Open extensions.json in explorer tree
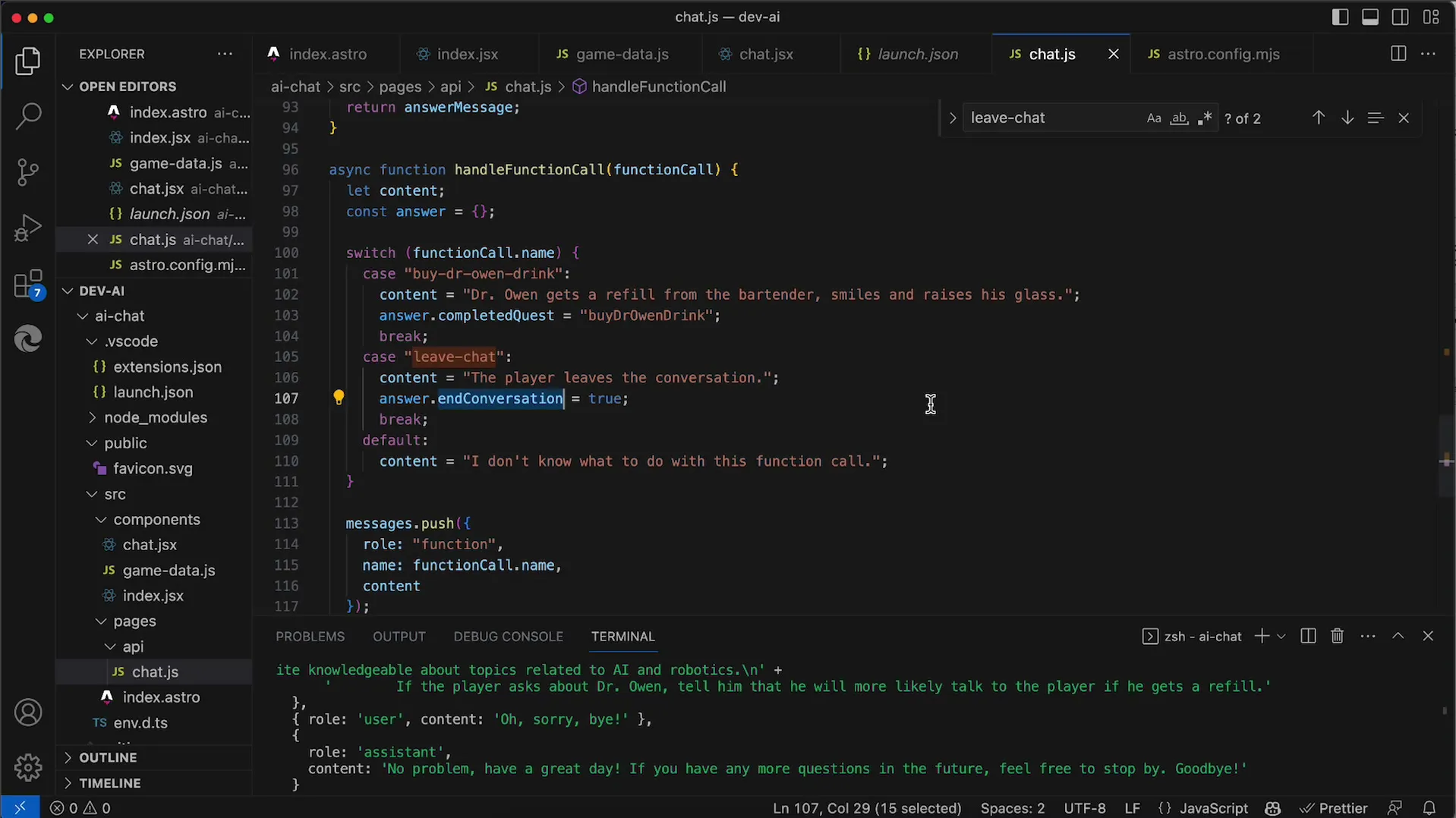 [x=167, y=367]
